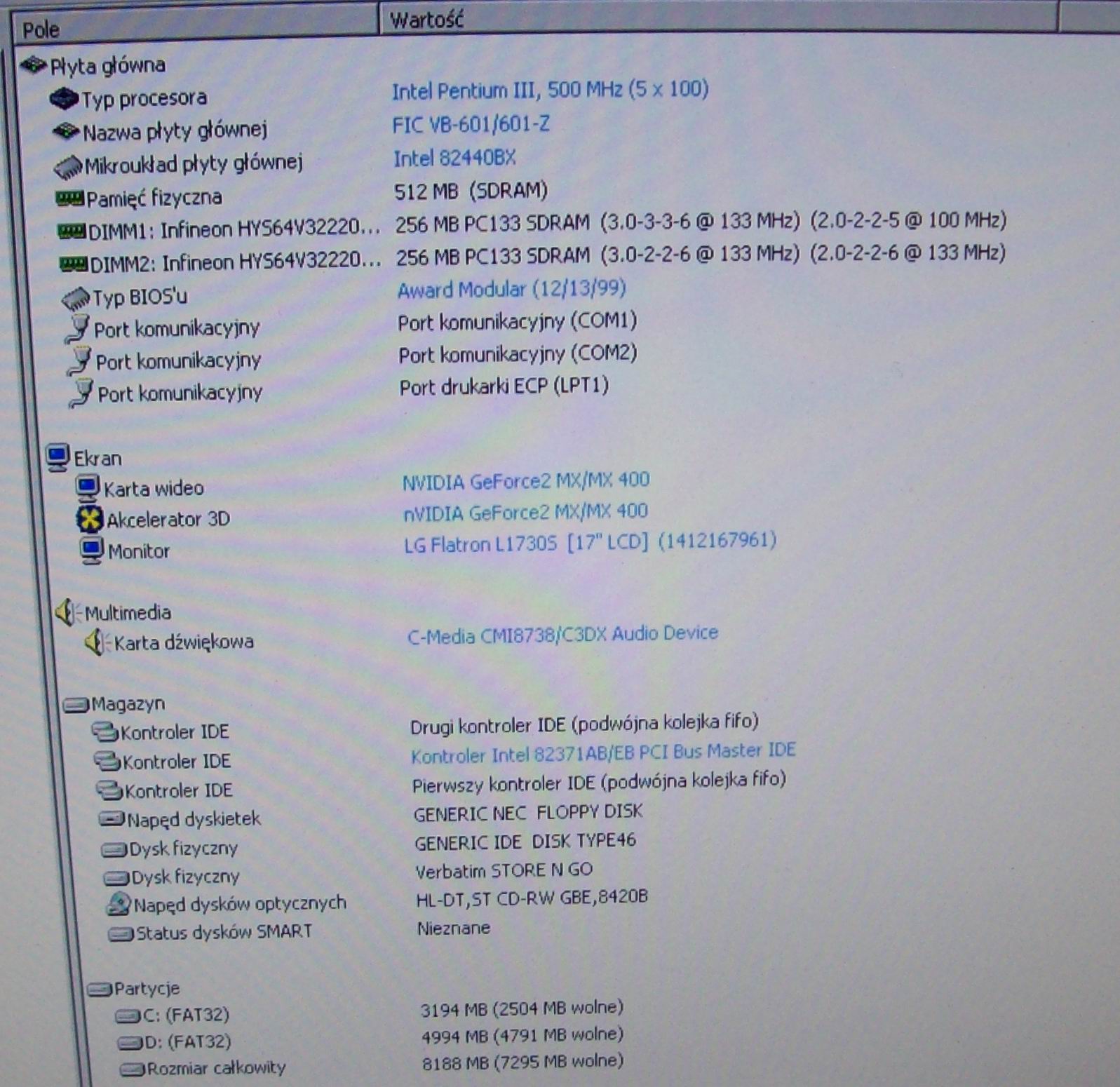Open the C-Media CMI8738 audio device link
Screen dimensions: 1120x1087
562,635
